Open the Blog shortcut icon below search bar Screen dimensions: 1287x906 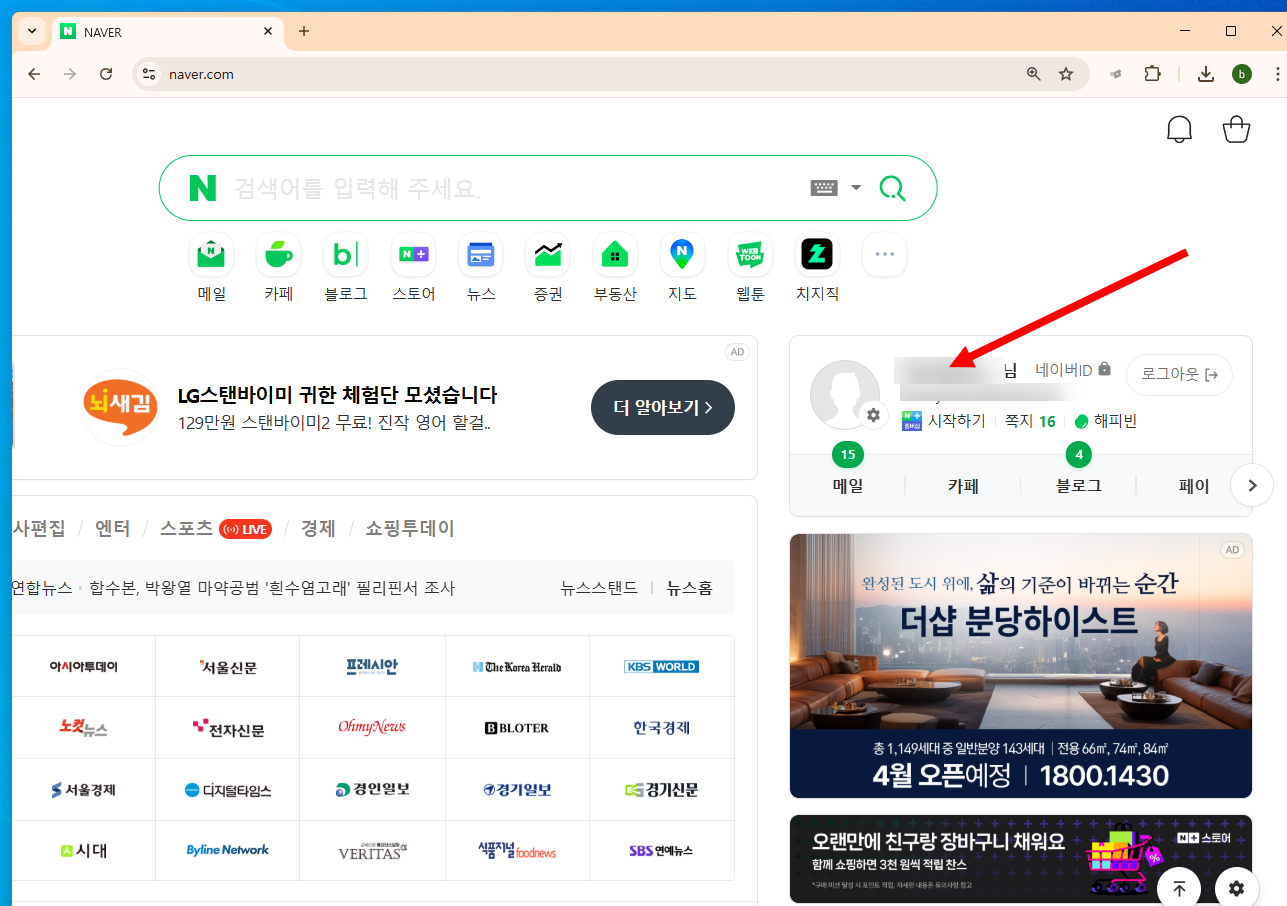tap(346, 255)
